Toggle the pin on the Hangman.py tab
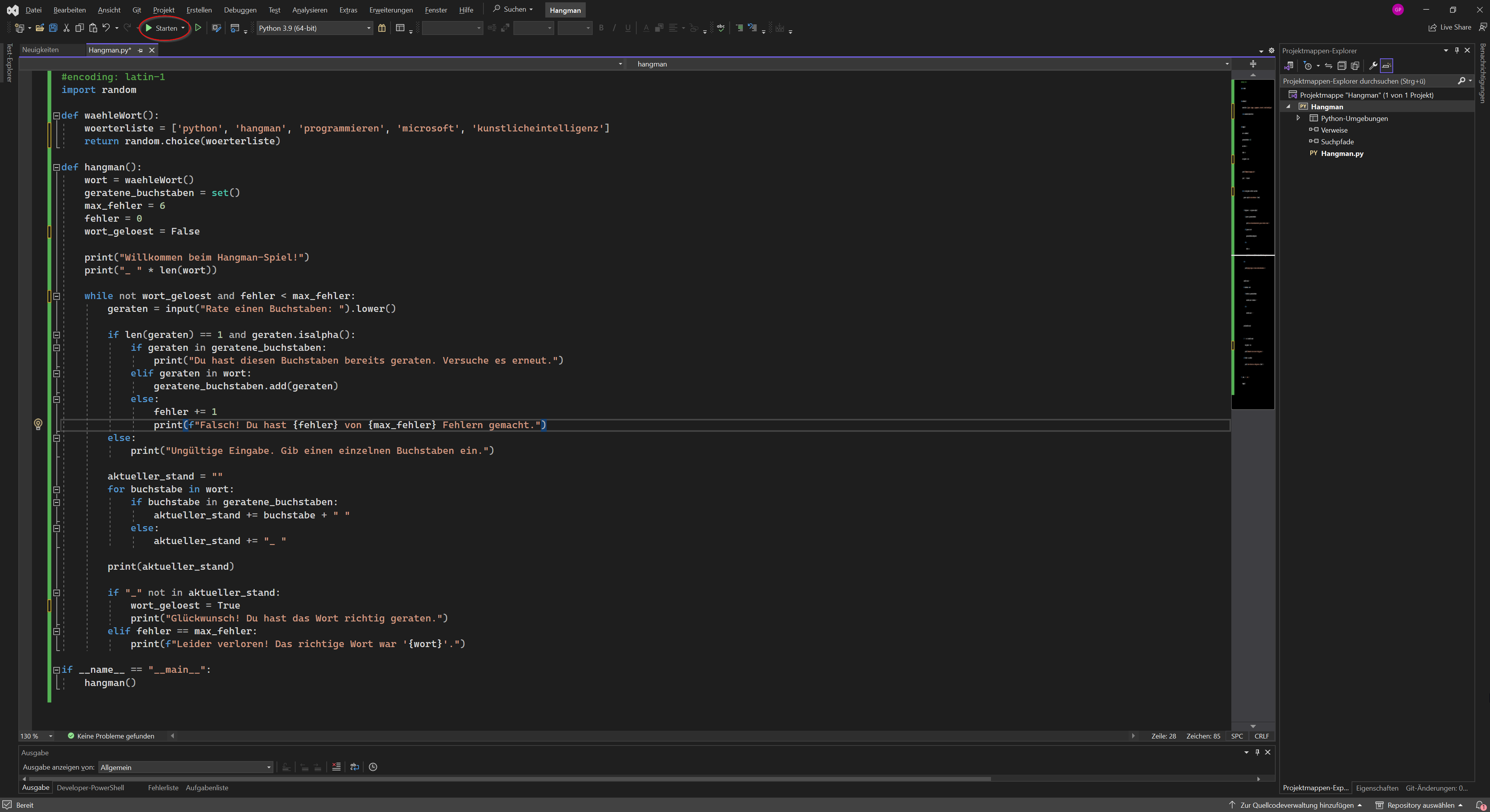This screenshot has height=812, width=1490. [x=140, y=50]
